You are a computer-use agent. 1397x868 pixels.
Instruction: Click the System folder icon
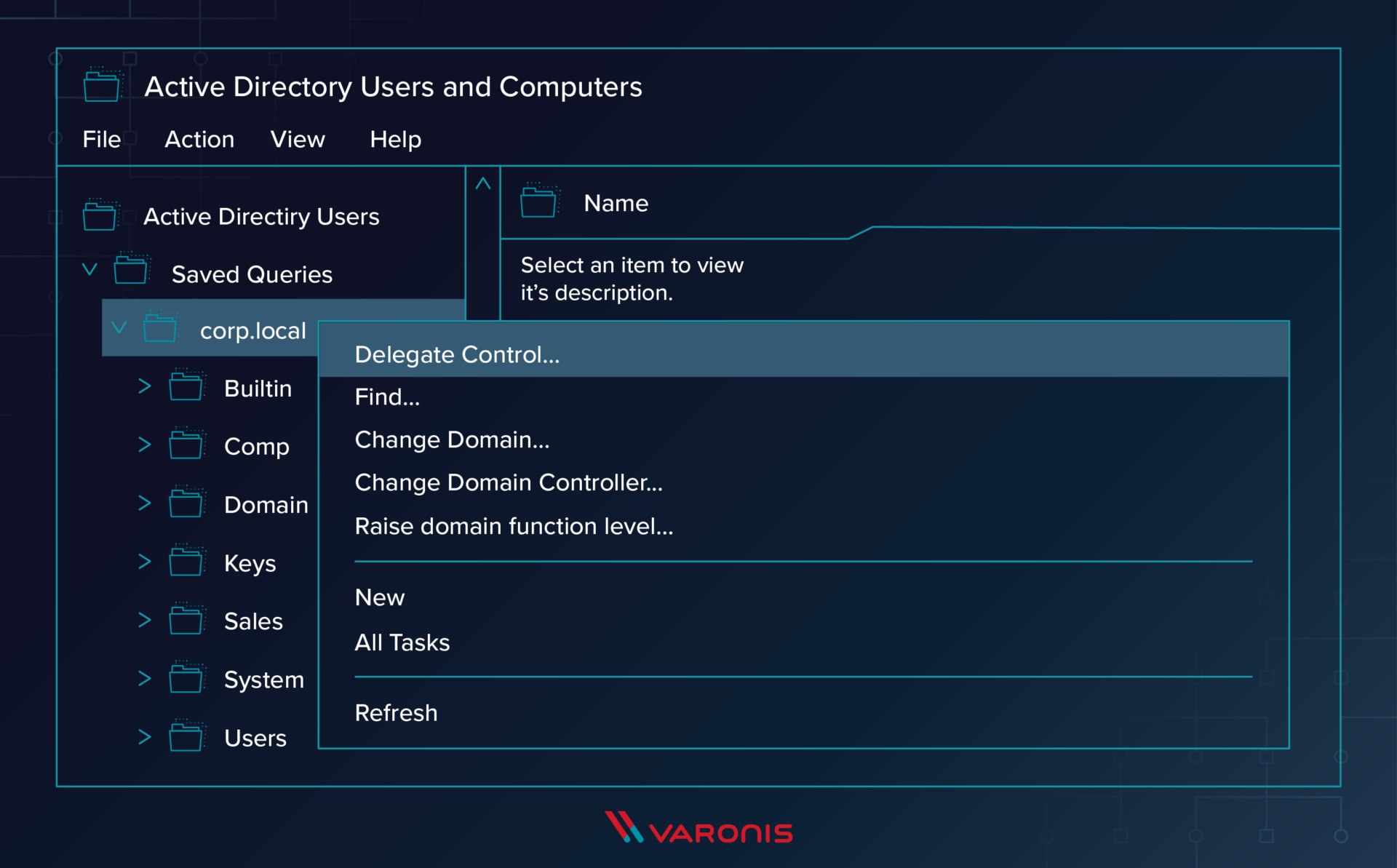point(187,677)
